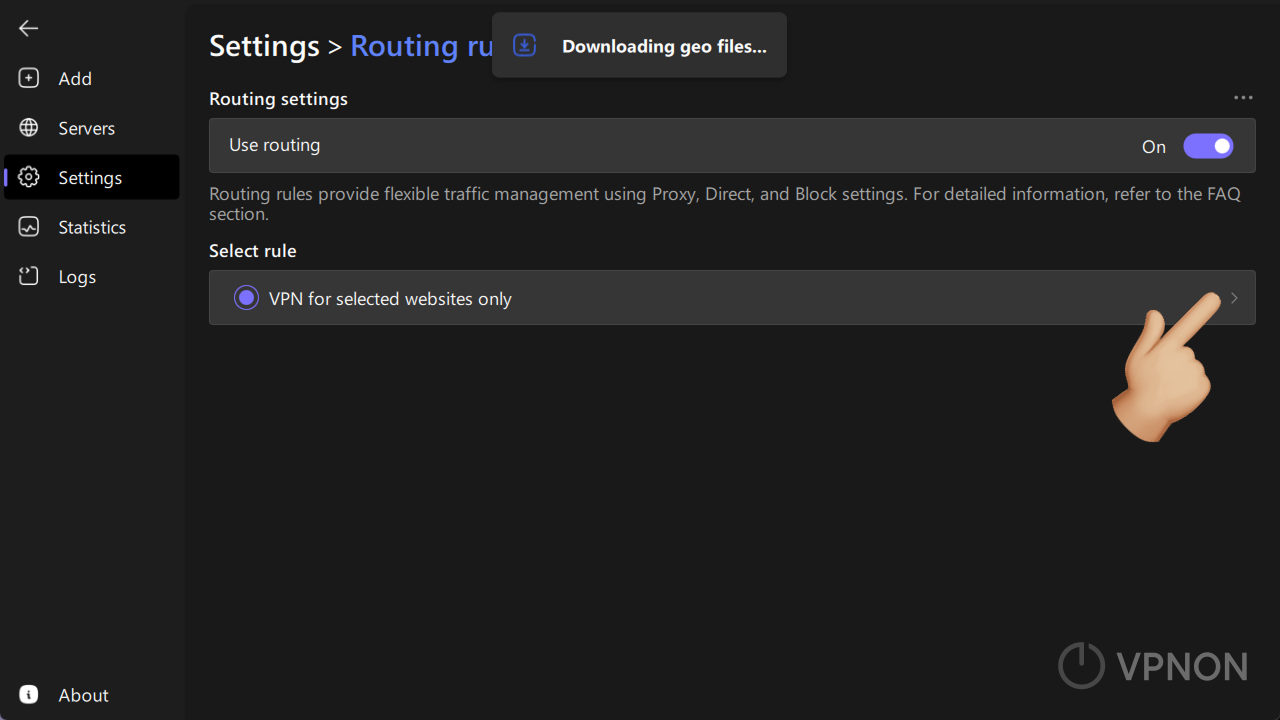
Task: Select the Servers globe icon
Action: coord(28,127)
